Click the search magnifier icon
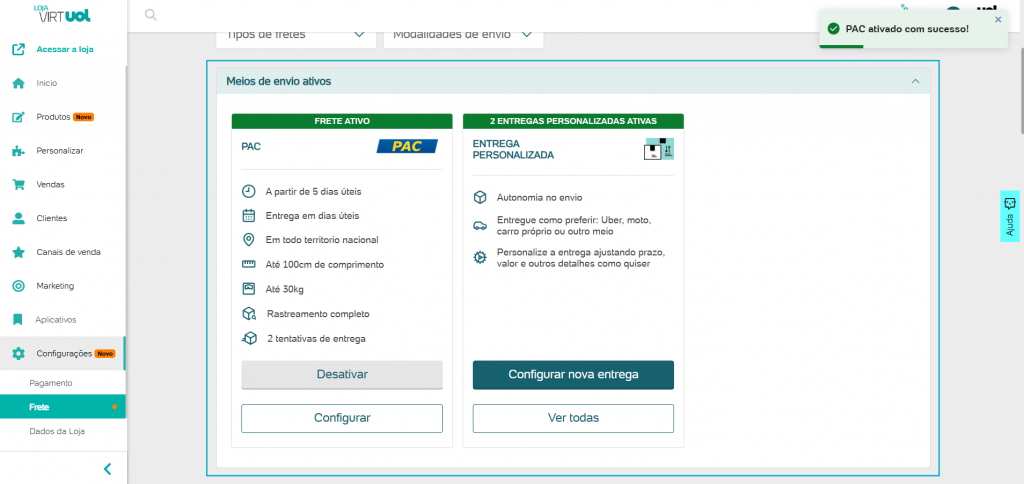Viewport: 1024px width, 484px height. [x=151, y=15]
